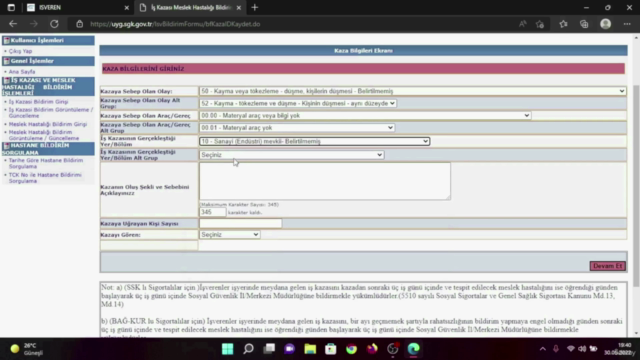Open the Kazaya Sebep Olan Araç/Gereç dropdown
The width and height of the screenshot is (640, 360).
coord(365,116)
